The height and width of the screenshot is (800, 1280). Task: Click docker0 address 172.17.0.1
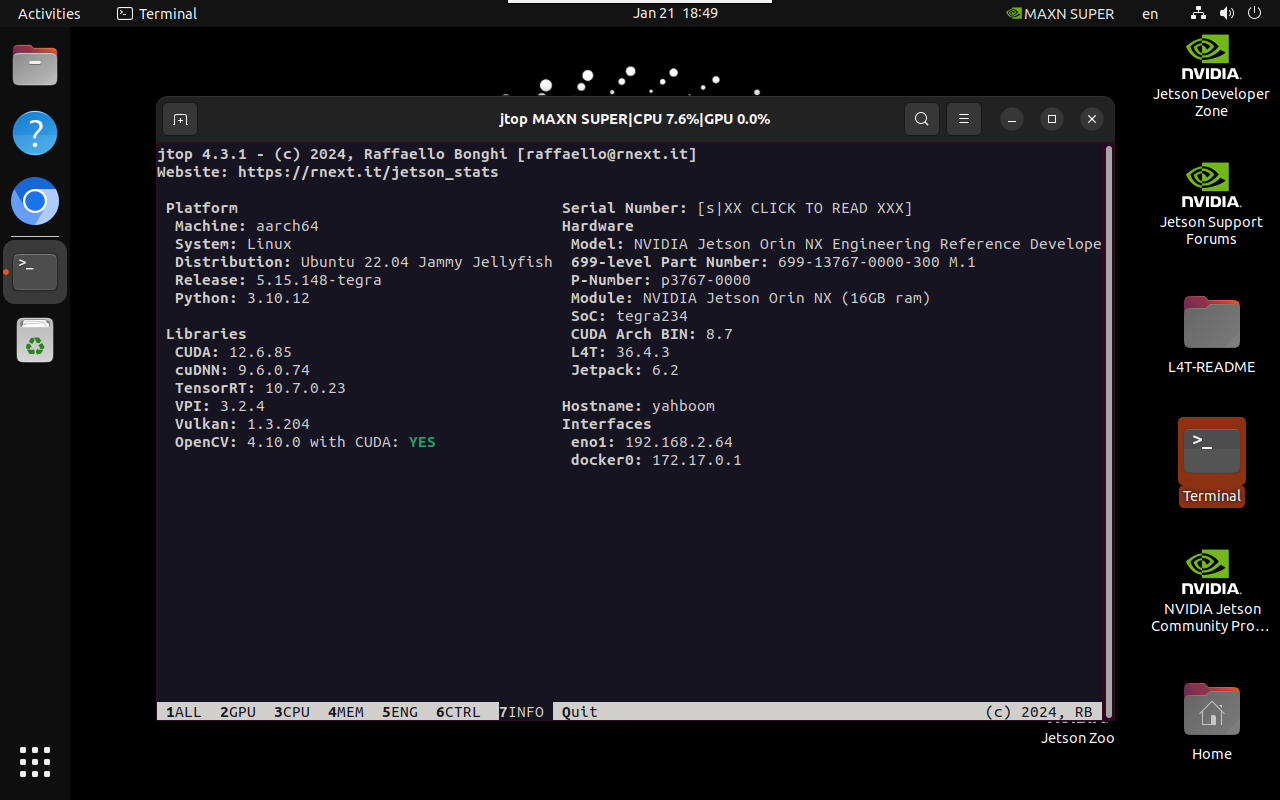(x=697, y=460)
